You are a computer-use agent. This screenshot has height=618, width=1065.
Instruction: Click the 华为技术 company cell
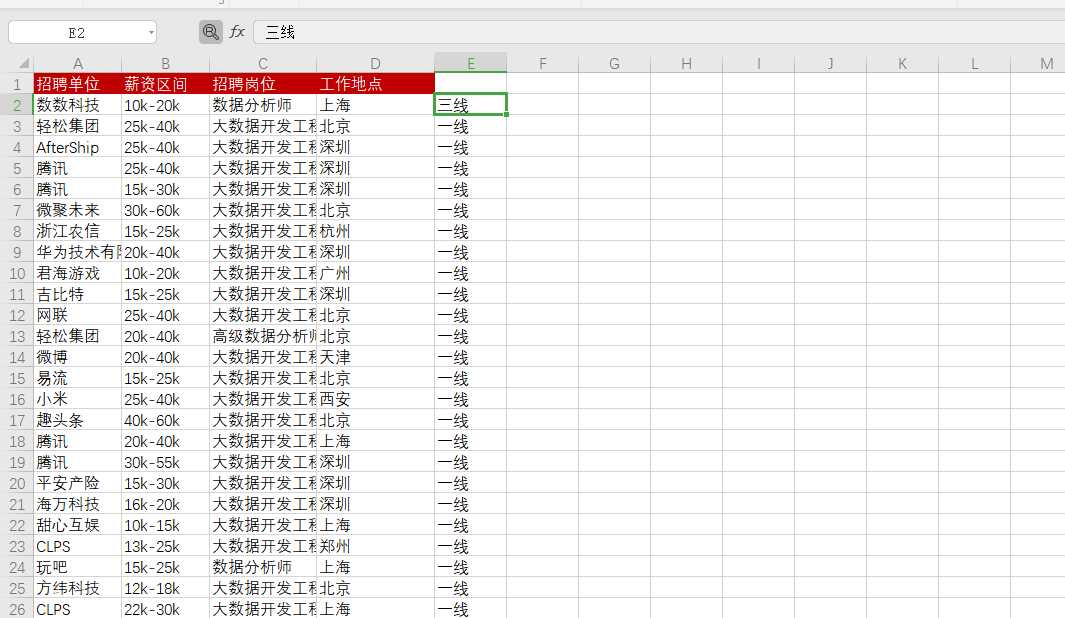(x=78, y=252)
